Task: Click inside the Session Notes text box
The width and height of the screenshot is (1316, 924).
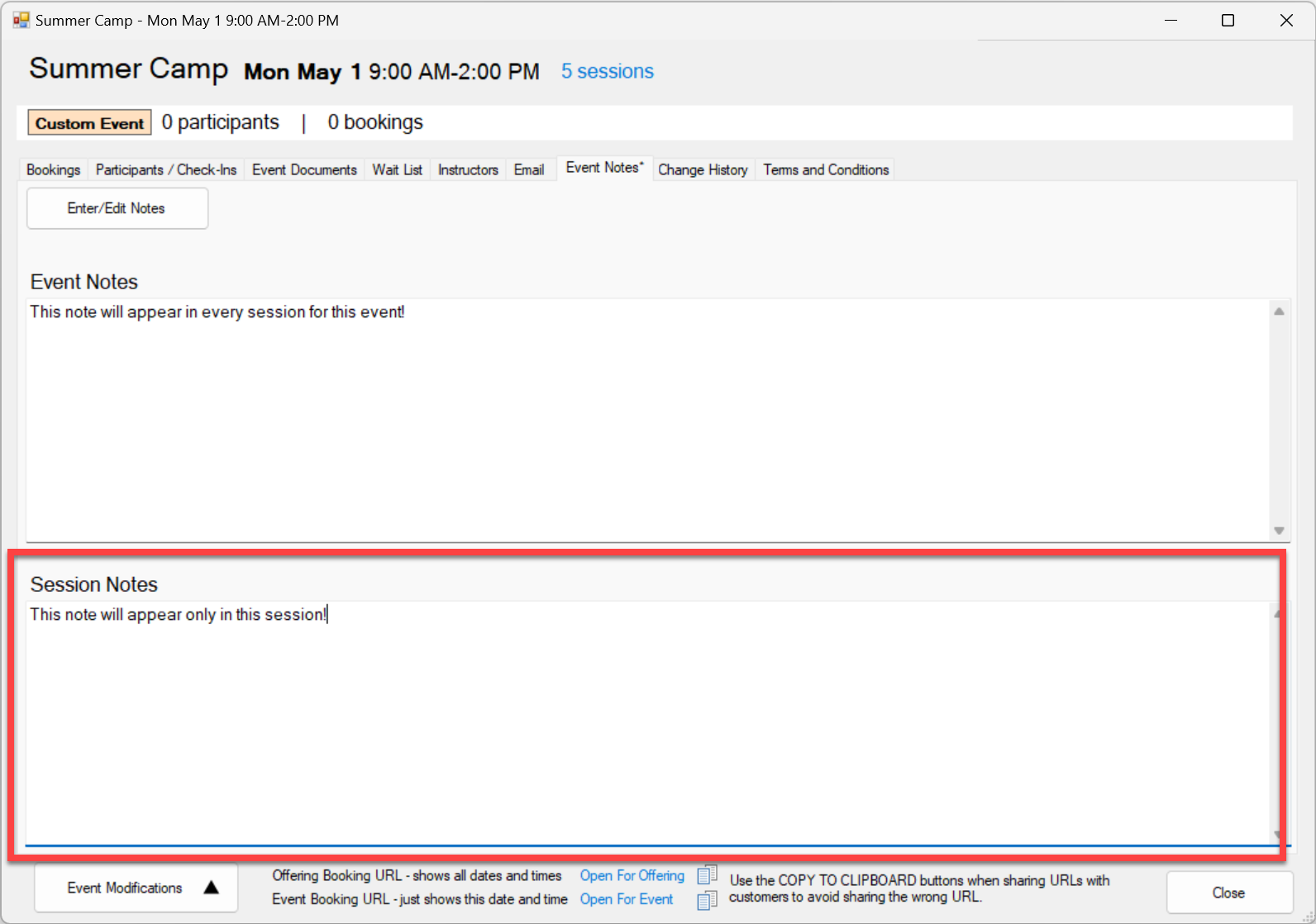Action: [x=648, y=723]
